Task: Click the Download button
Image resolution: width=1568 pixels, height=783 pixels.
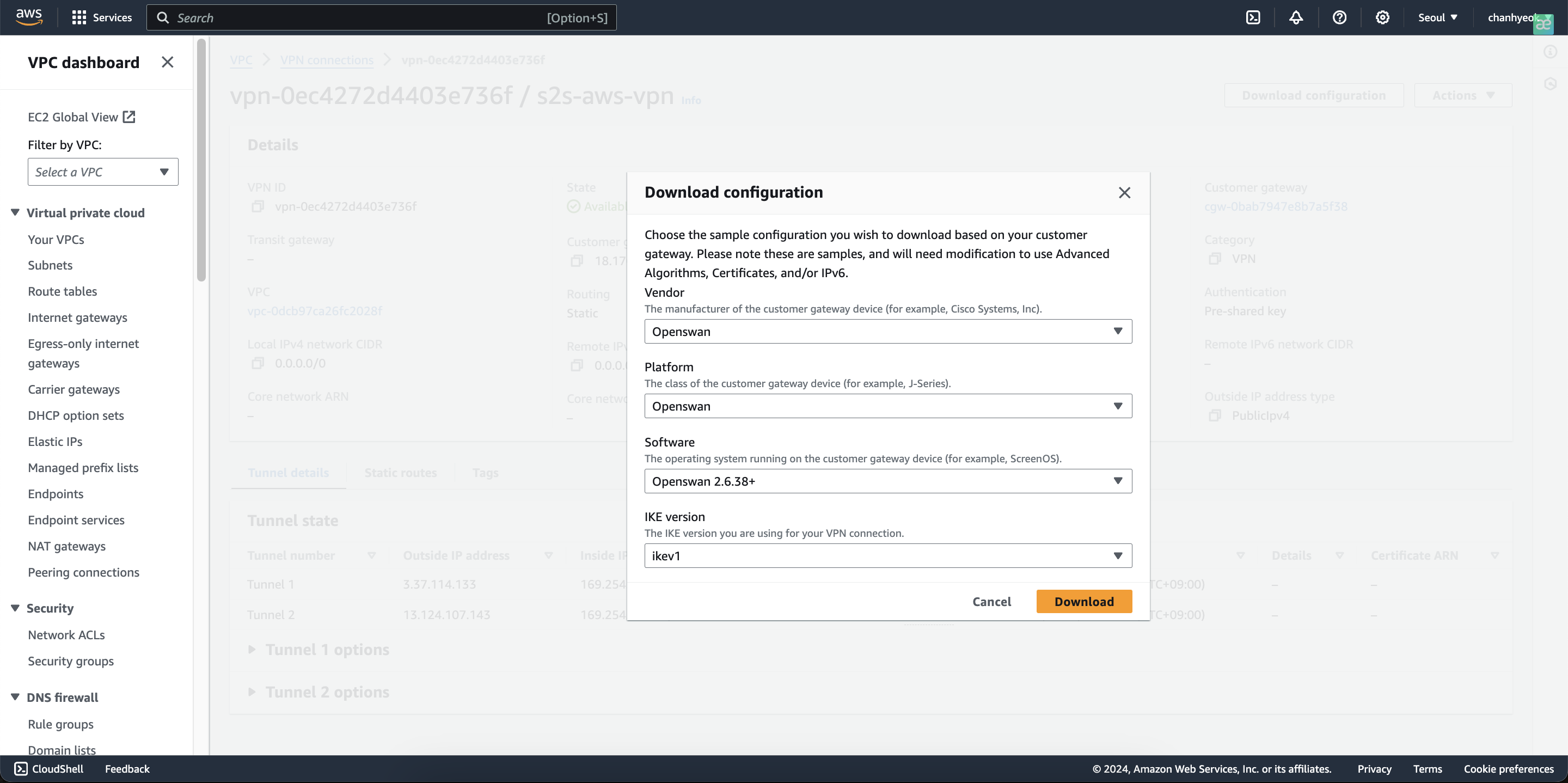Action: point(1083,602)
